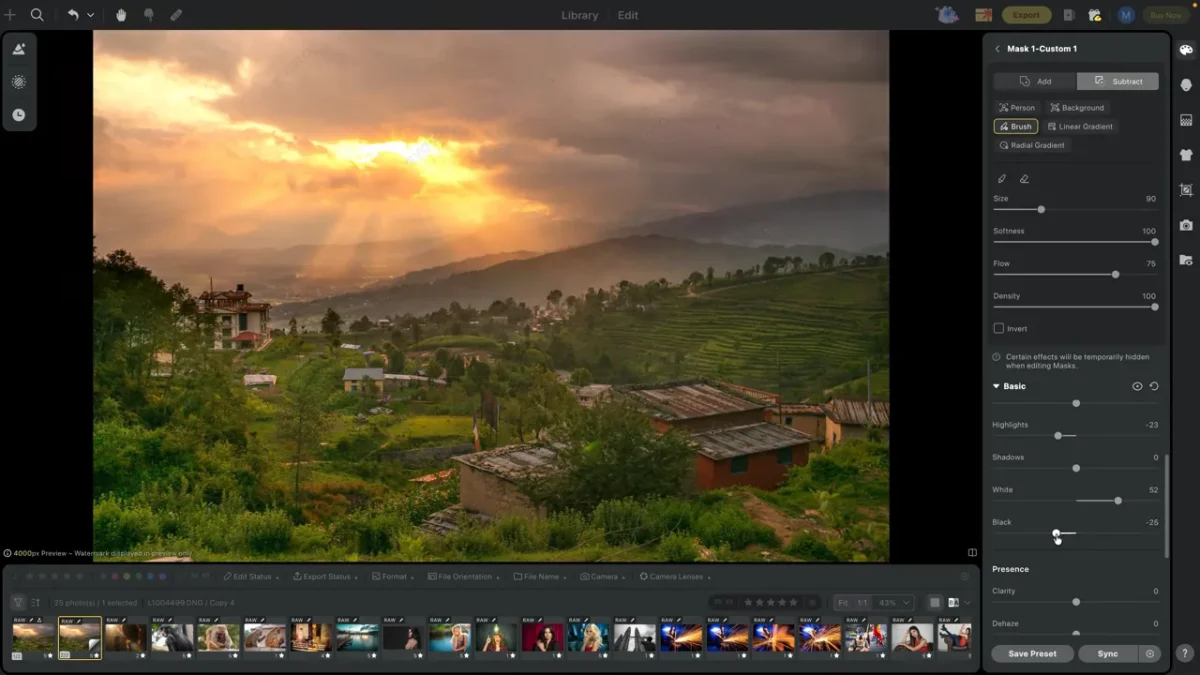Open the history clock icon
1200x675 pixels.
pos(19,115)
